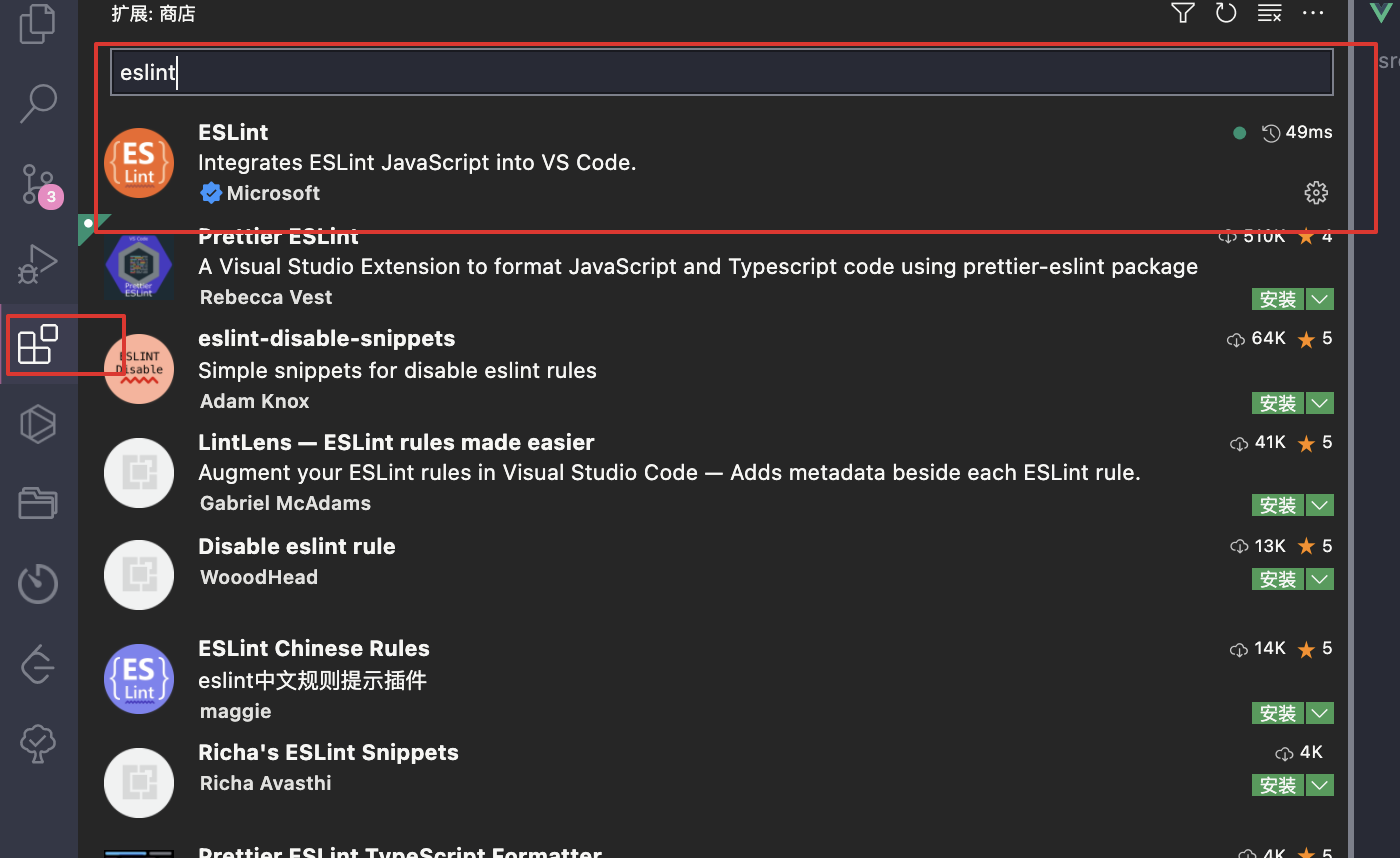Open the folders icon in the activity bar
This screenshot has width=1400, height=858.
pos(38,502)
